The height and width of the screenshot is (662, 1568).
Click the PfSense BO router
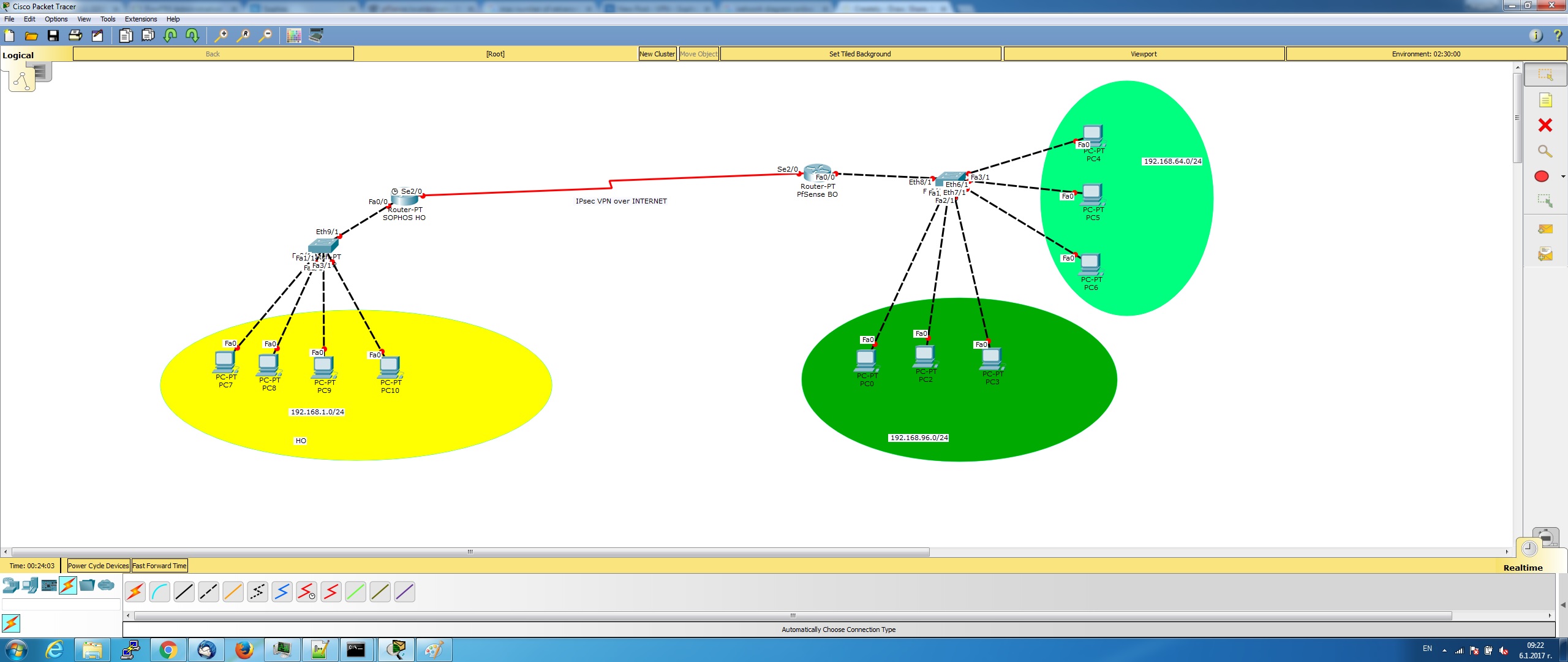point(817,173)
